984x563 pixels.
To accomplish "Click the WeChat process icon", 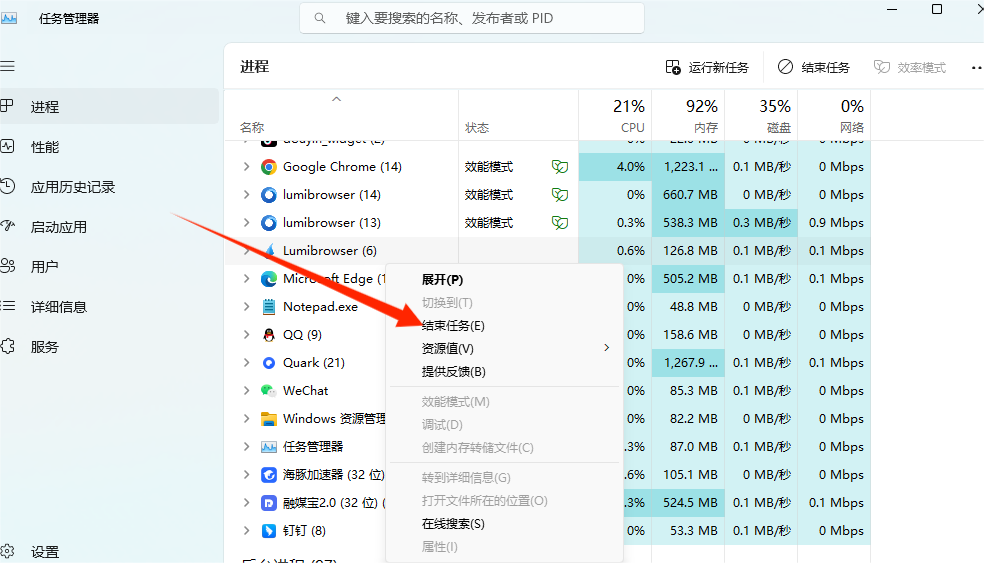I will point(269,391).
